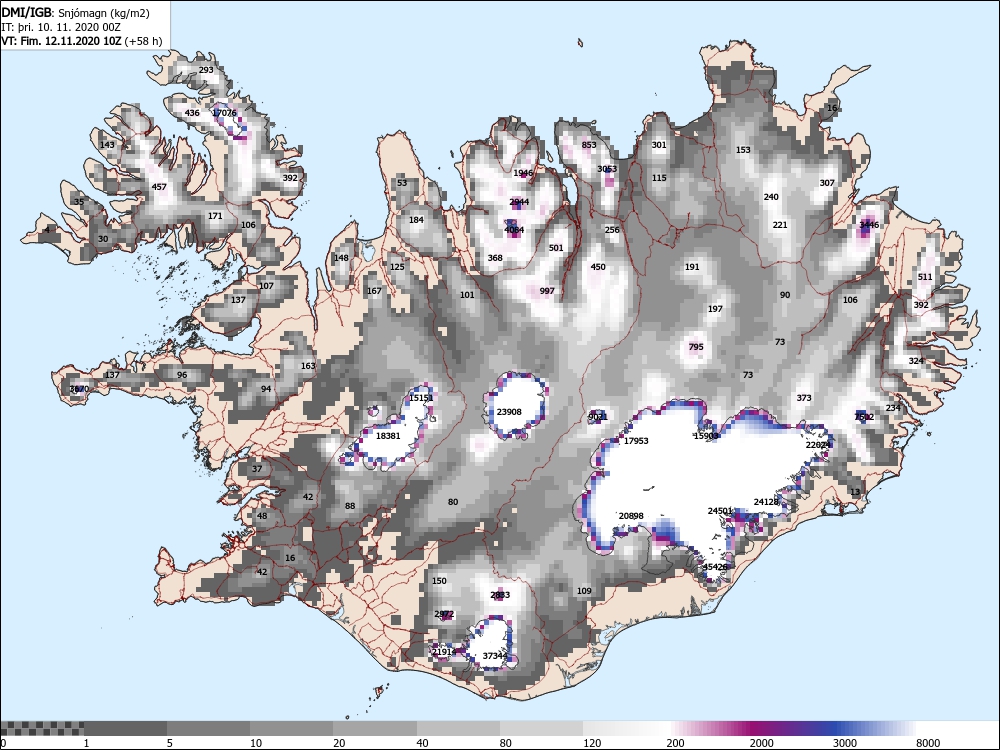Click the map value 293
This screenshot has height=750, width=1000.
206,70
